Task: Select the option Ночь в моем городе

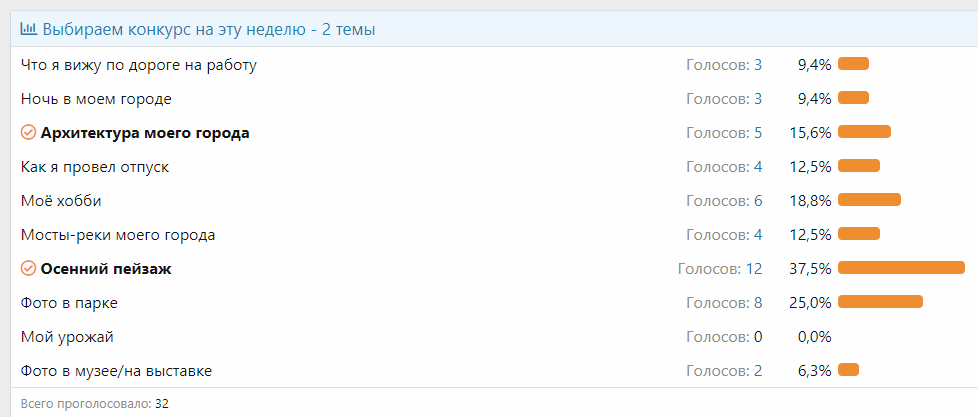Action: 96,99
